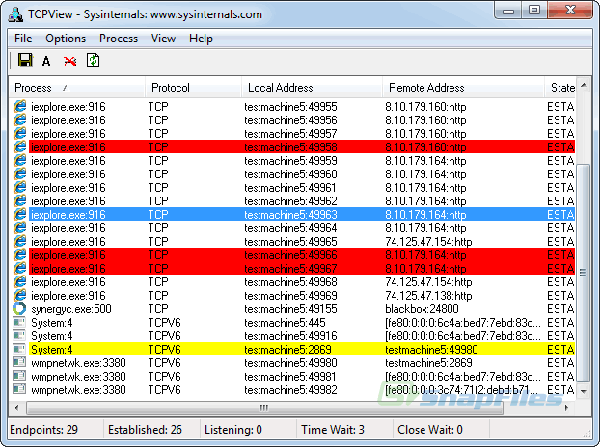Viewport: 600px width, 447px height.
Task: Sort by the Local Address column header
Action: [312, 88]
